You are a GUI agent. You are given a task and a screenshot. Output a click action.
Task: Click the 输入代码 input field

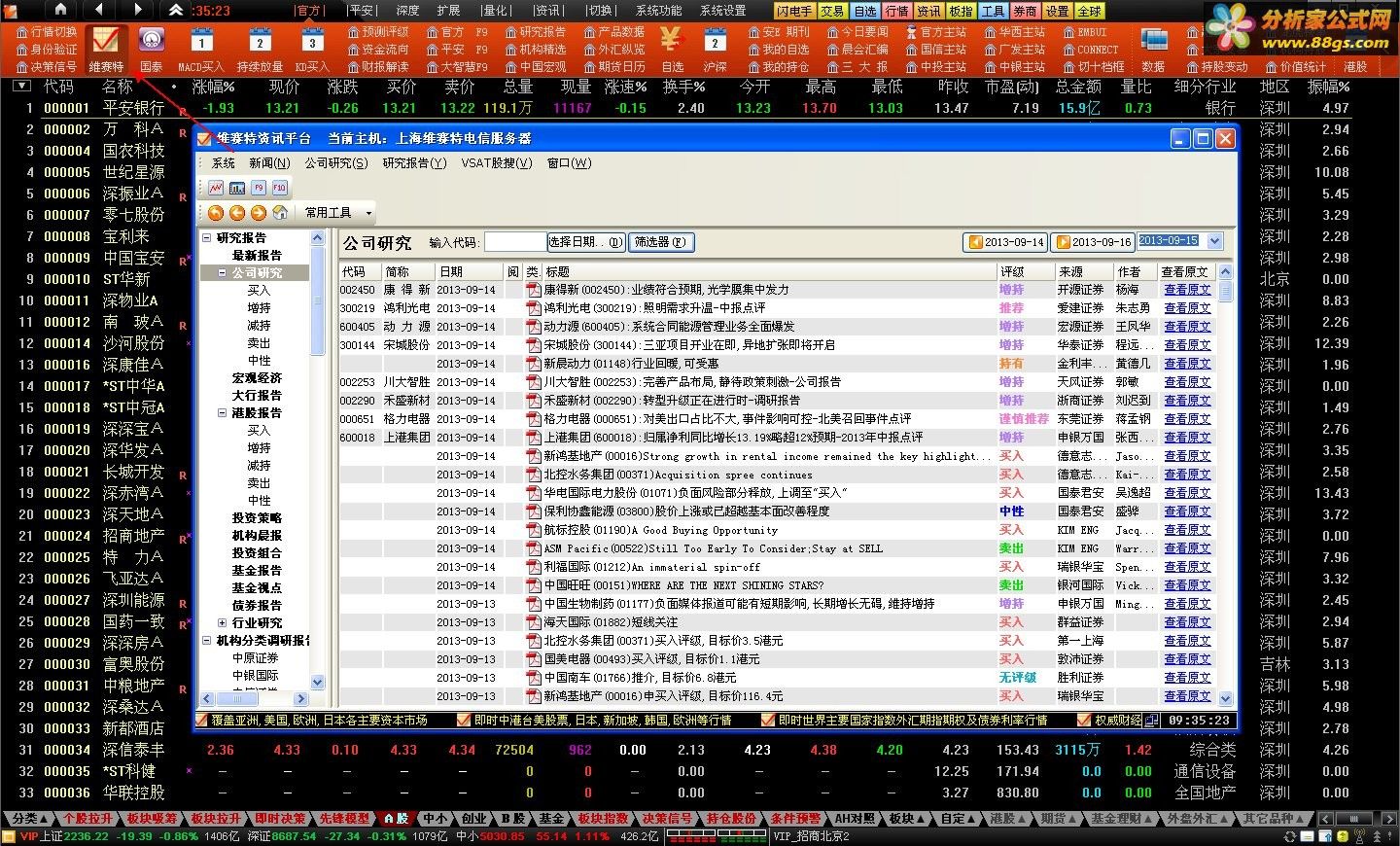[515, 242]
